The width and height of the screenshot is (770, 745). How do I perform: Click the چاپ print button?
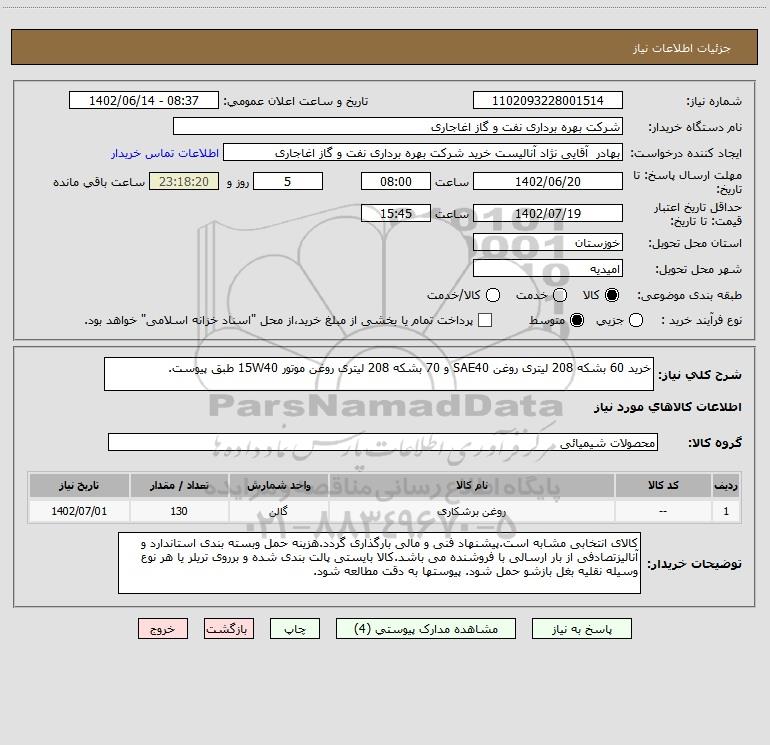point(295,629)
